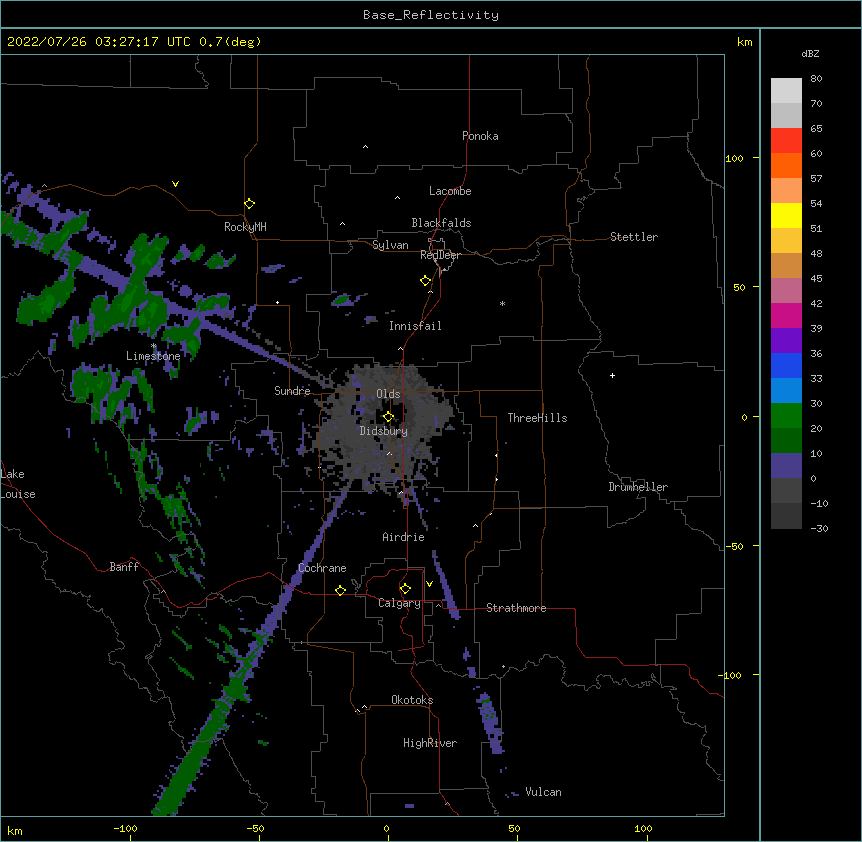
Task: Pick the yellow diamond marker below Cochrane
Action: (x=340, y=590)
